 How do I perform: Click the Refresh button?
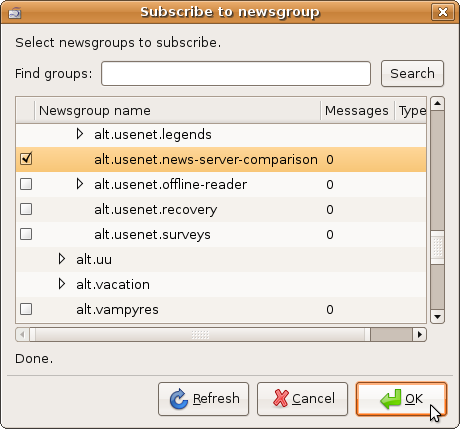point(204,399)
